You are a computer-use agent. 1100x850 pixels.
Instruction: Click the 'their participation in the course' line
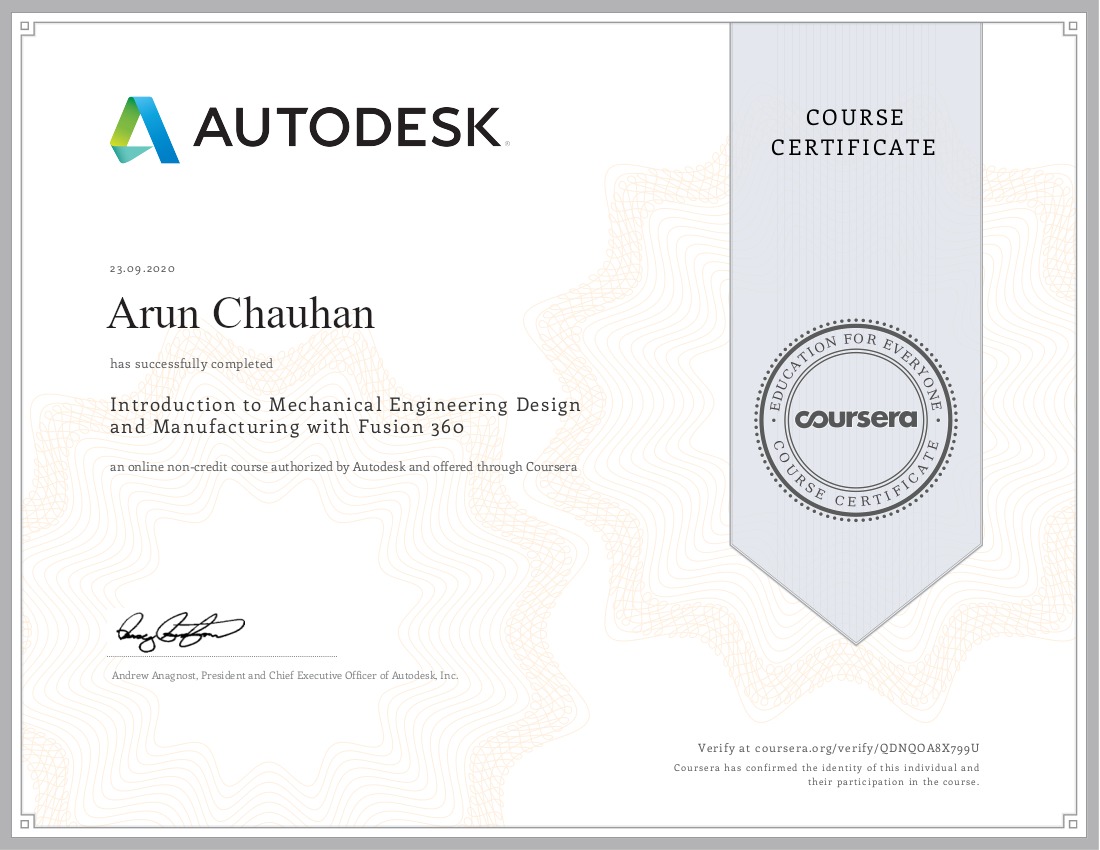click(893, 782)
